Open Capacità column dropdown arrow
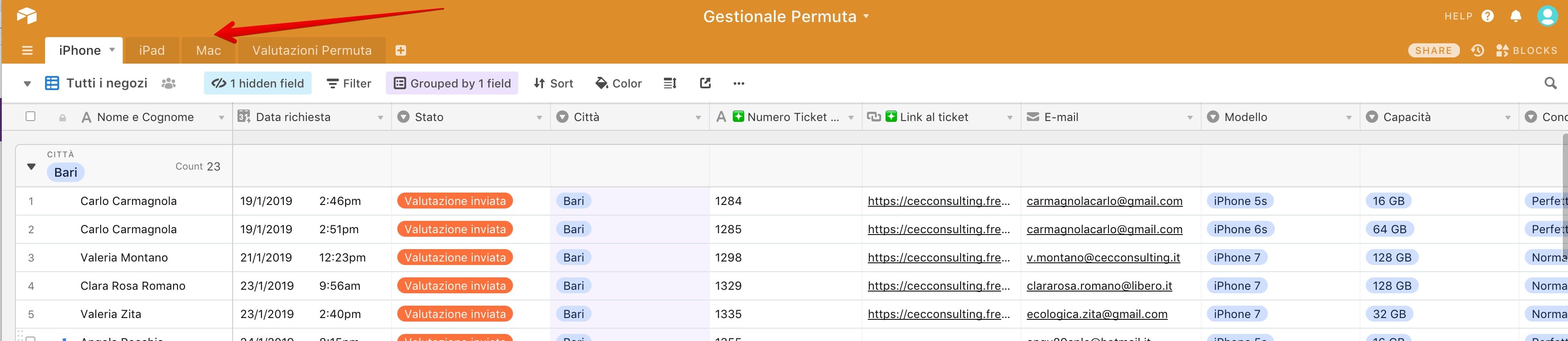The width and height of the screenshot is (1568, 341). coord(1508,117)
